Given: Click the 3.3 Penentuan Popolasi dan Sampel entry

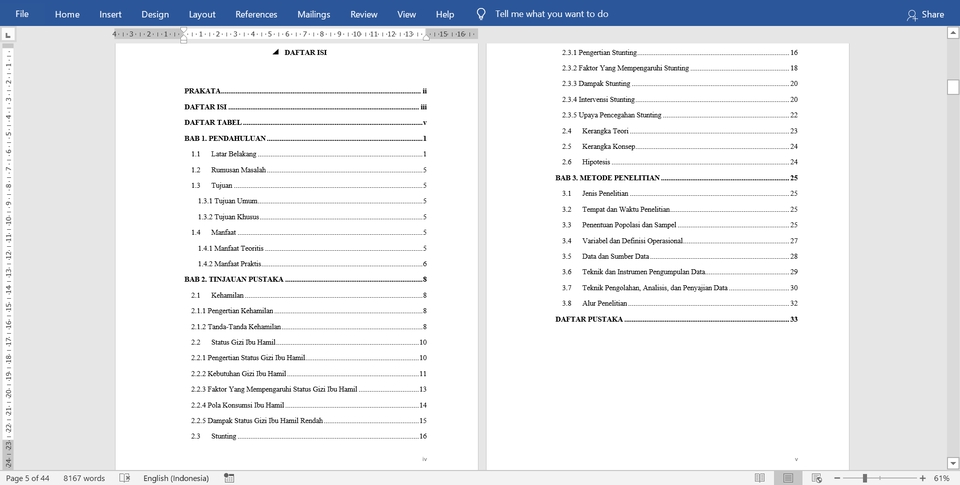Looking at the screenshot, I should point(680,225).
